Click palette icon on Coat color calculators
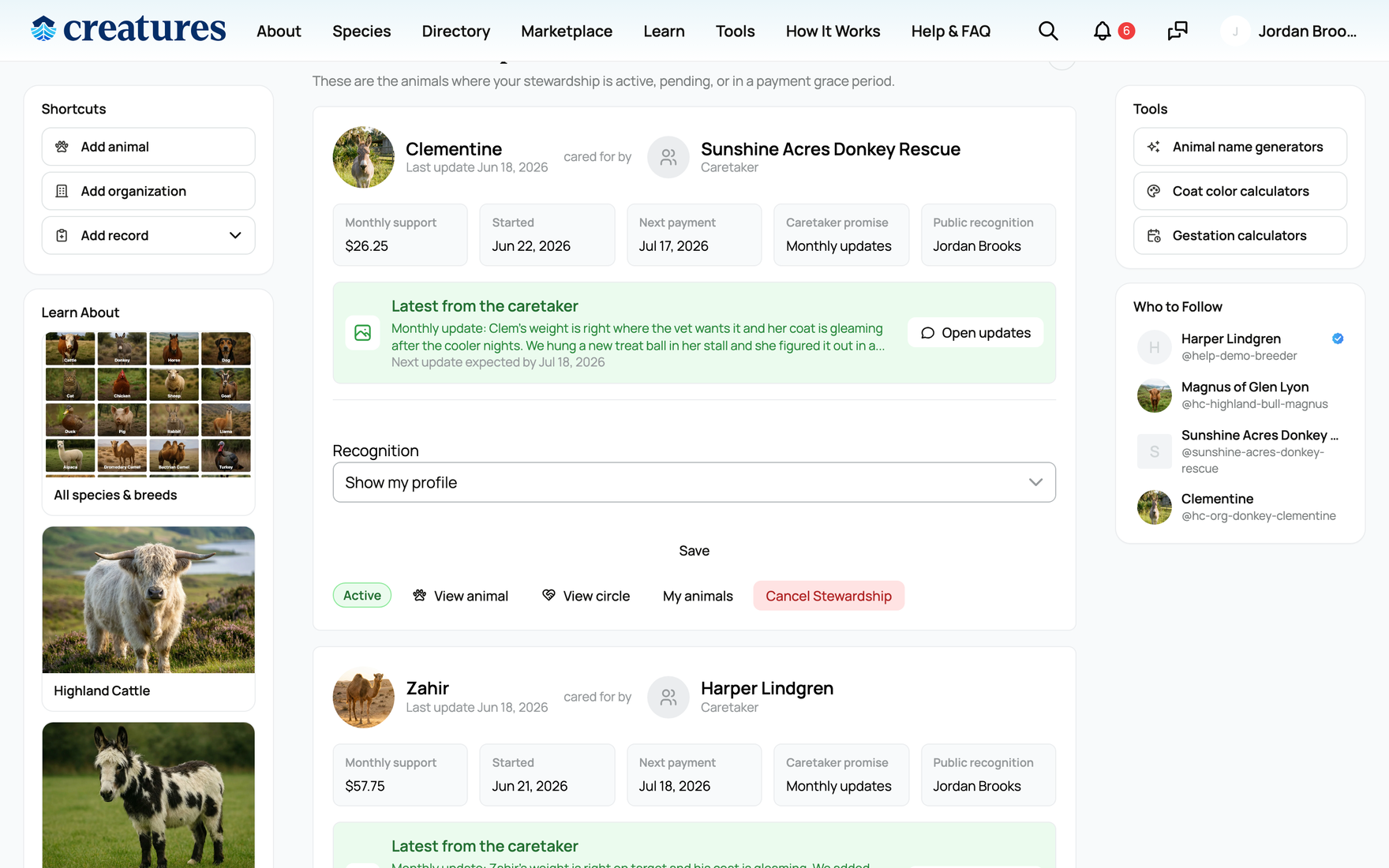The height and width of the screenshot is (868, 1389). click(x=1154, y=191)
